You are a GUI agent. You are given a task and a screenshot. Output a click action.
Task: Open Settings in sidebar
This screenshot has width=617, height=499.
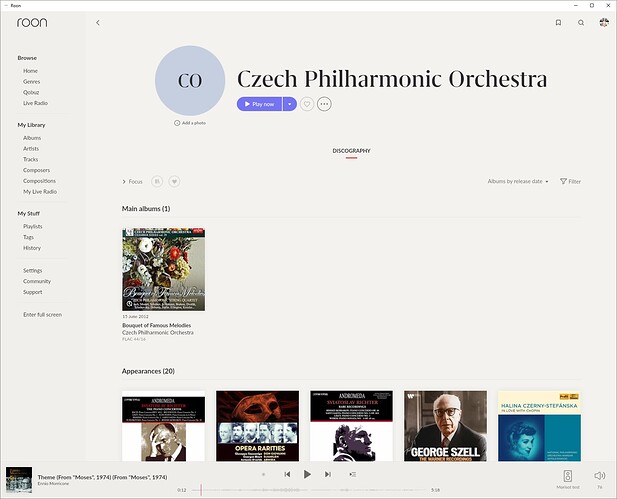[33, 271]
